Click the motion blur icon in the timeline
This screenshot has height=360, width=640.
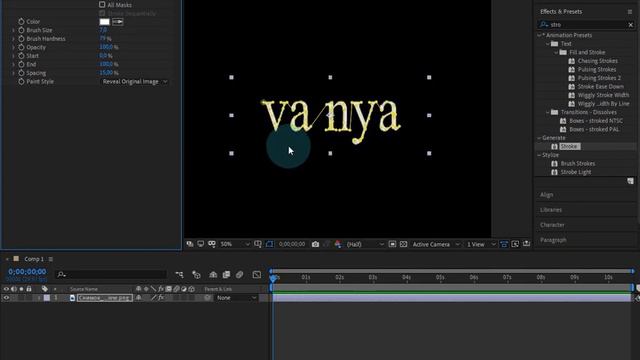pos(240,275)
